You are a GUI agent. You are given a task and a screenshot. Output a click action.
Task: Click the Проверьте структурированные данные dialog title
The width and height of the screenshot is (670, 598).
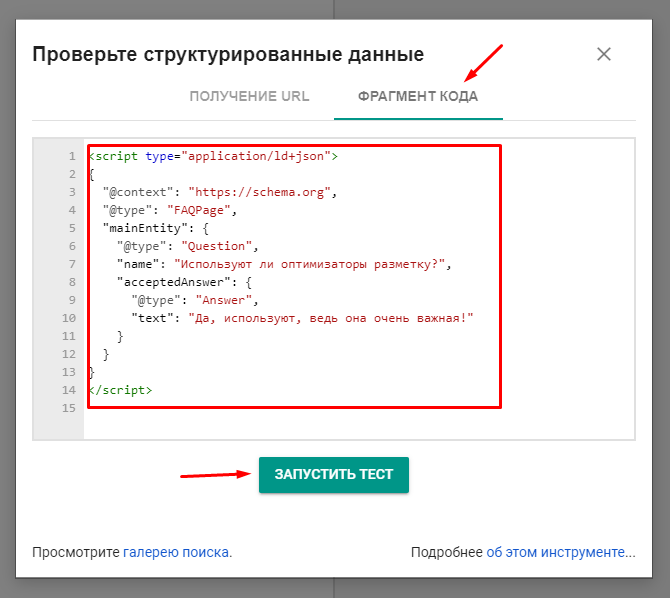228,54
